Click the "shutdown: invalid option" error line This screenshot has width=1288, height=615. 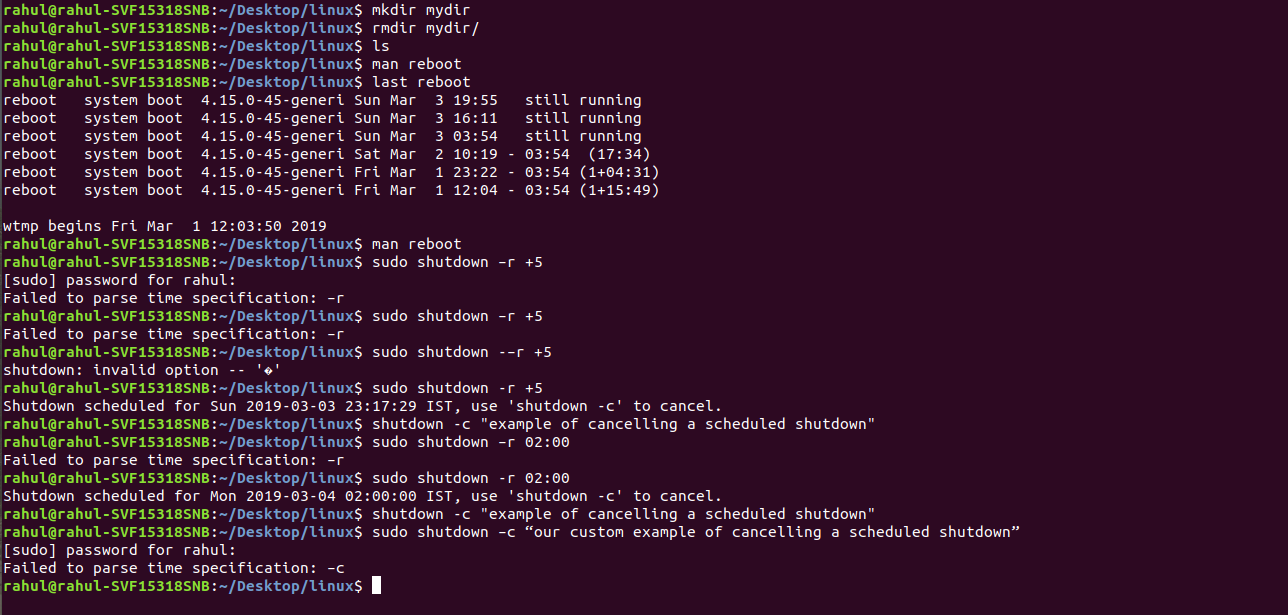[x=142, y=370]
